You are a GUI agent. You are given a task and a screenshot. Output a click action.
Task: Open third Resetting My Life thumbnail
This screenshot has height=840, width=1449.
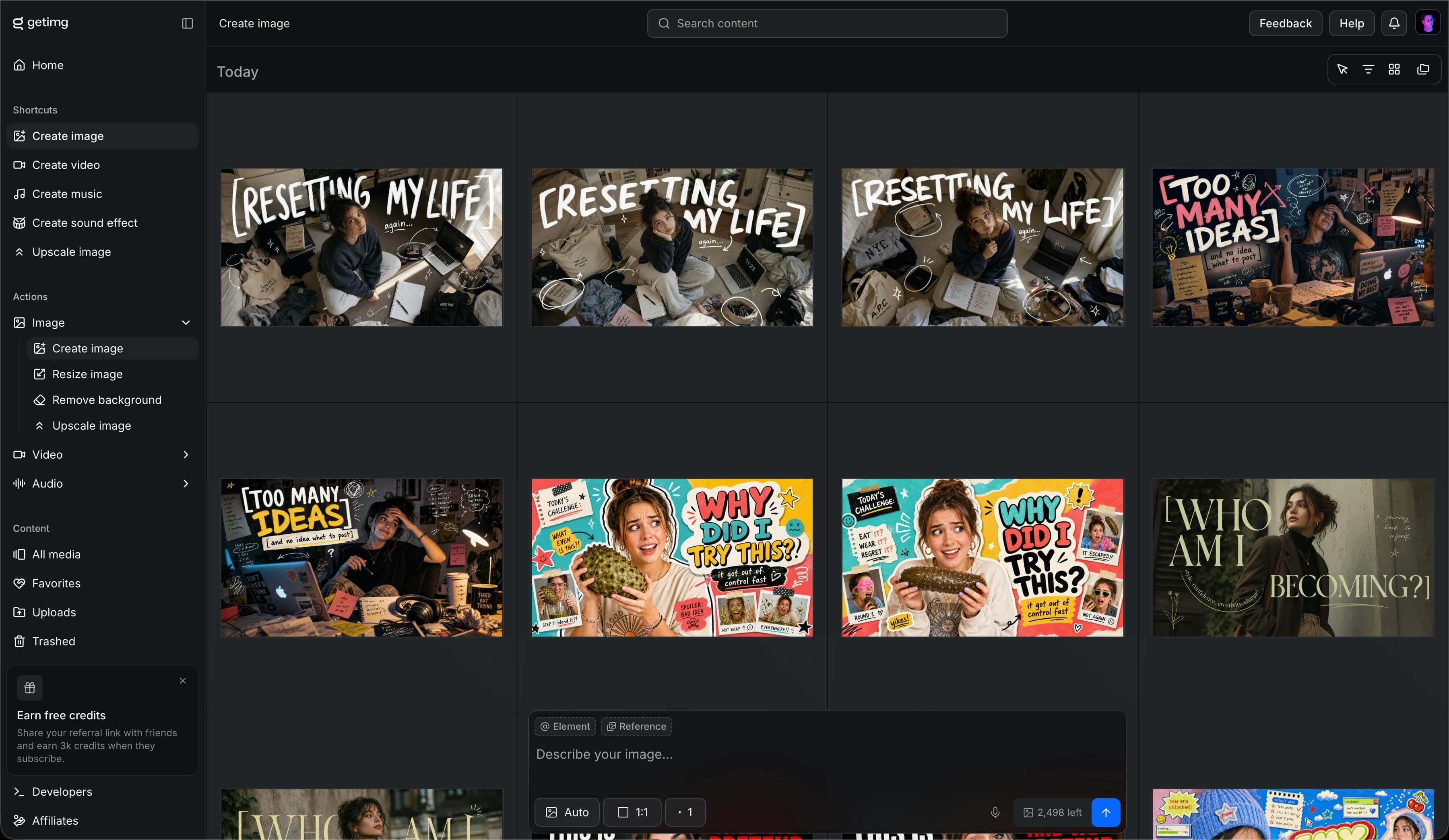(x=983, y=248)
